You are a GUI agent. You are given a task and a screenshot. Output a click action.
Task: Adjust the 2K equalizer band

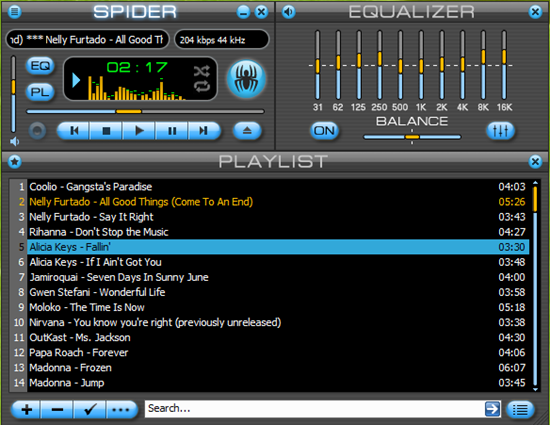pyautogui.click(x=442, y=65)
